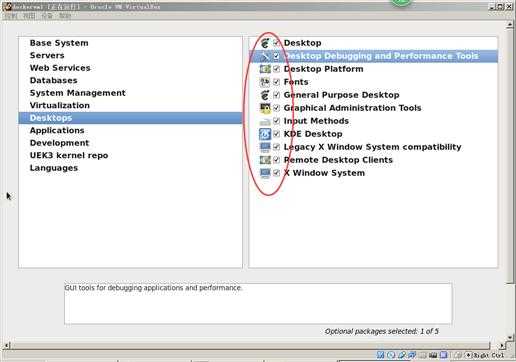Uncheck the Desktop package group checkbox
516x362 pixels.
(276, 43)
